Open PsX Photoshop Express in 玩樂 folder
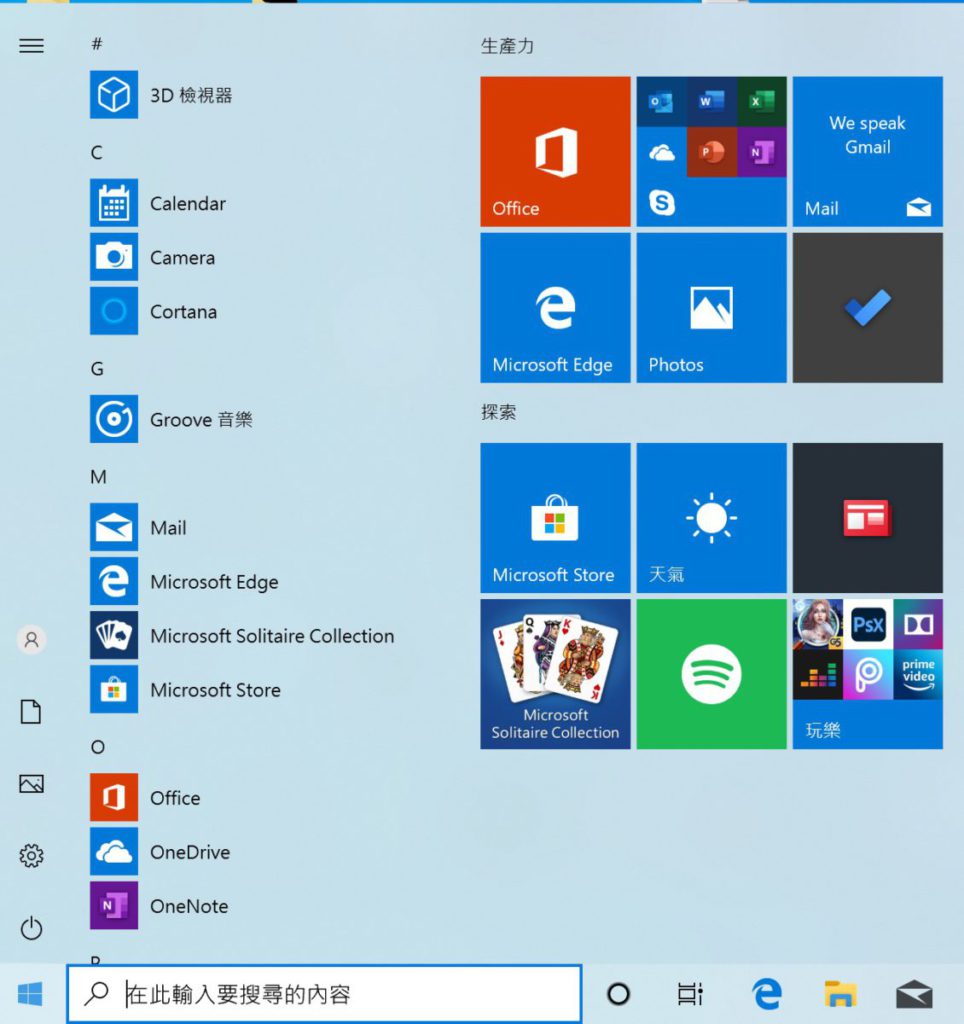 [868, 625]
